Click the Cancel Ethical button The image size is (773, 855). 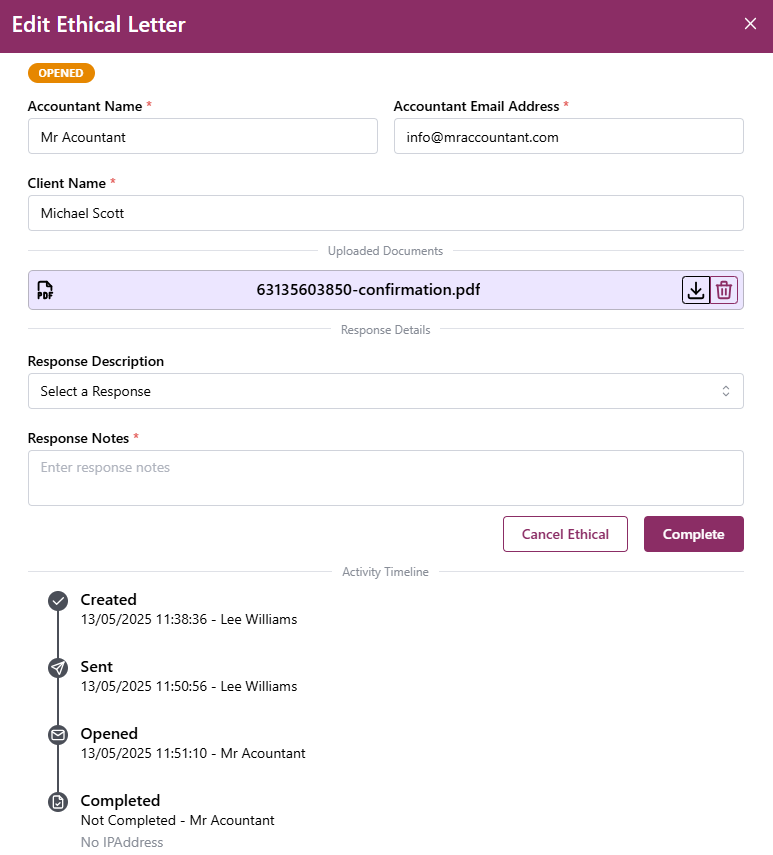[x=565, y=534]
